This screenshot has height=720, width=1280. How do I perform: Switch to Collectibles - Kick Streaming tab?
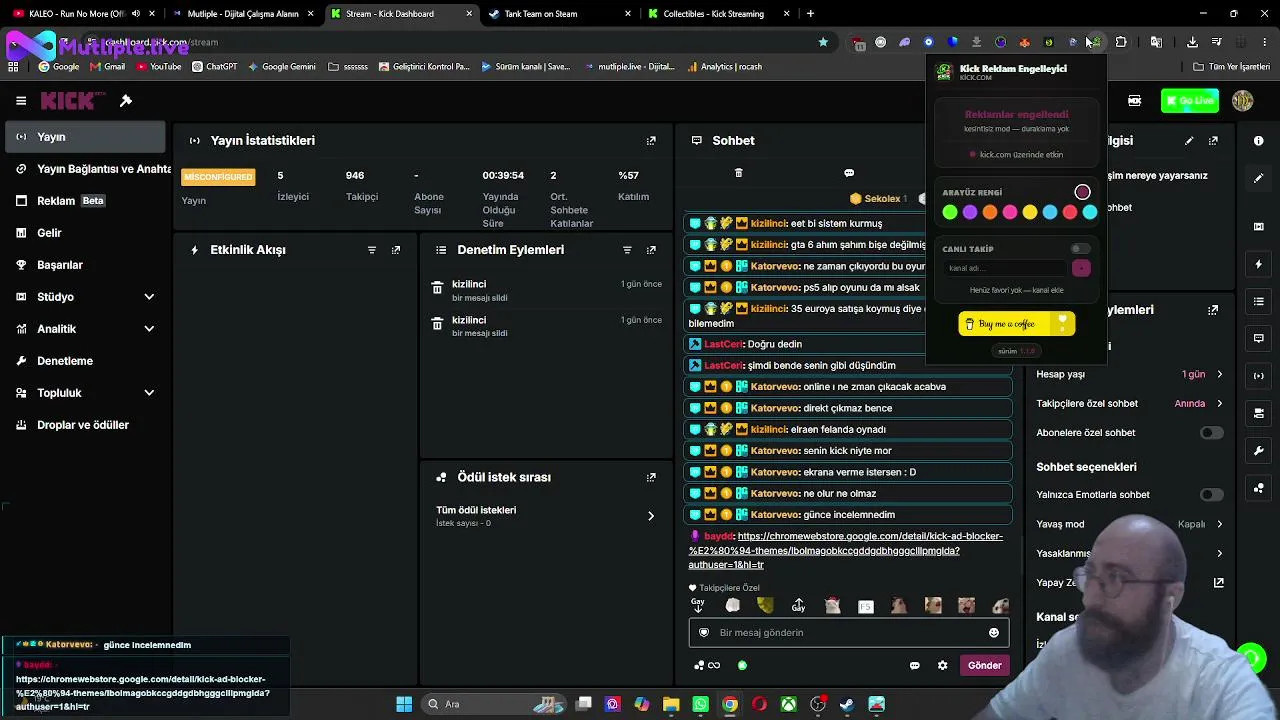click(x=717, y=14)
